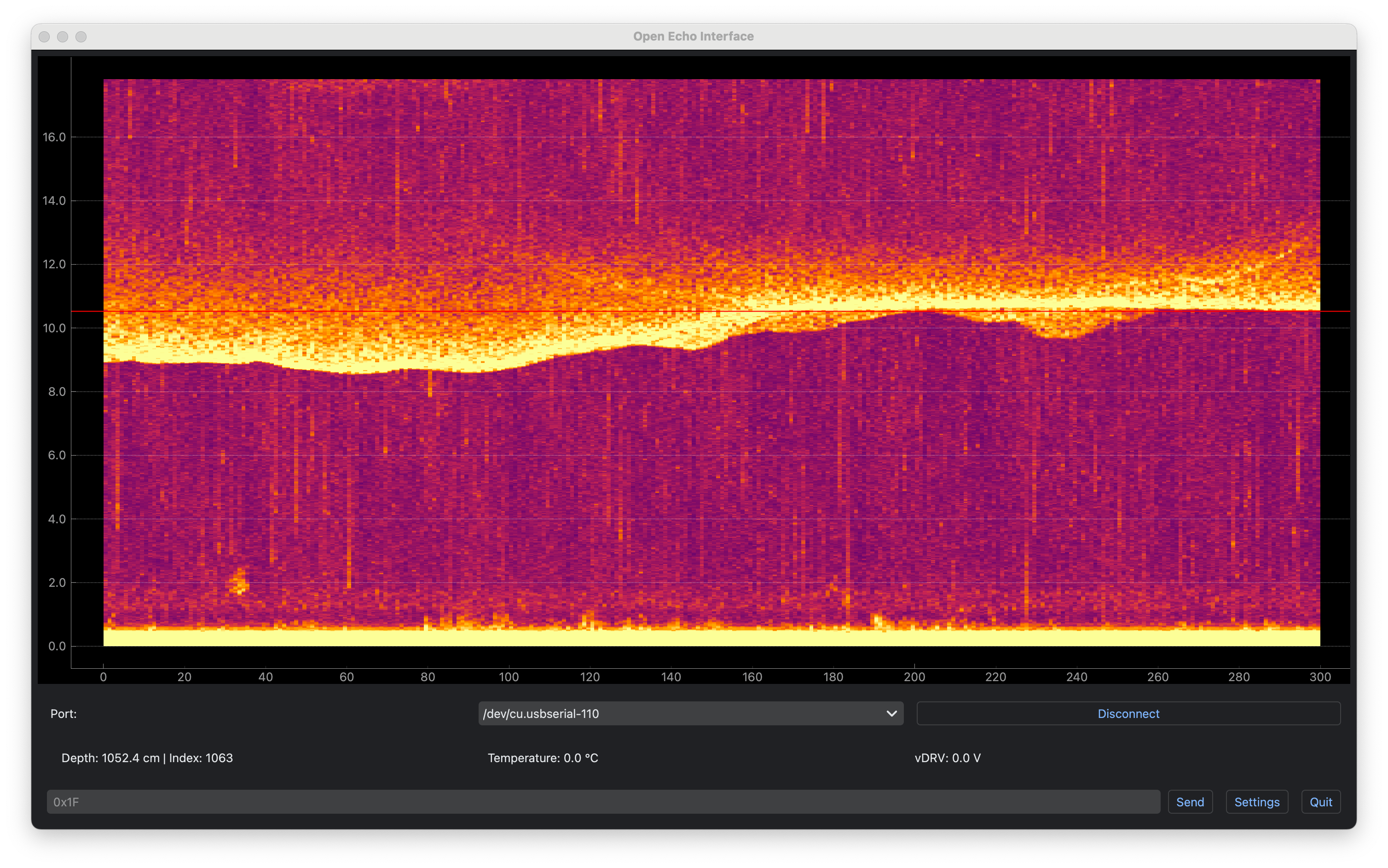The height and width of the screenshot is (868, 1388).
Task: Click the Quit button
Action: (x=1320, y=802)
